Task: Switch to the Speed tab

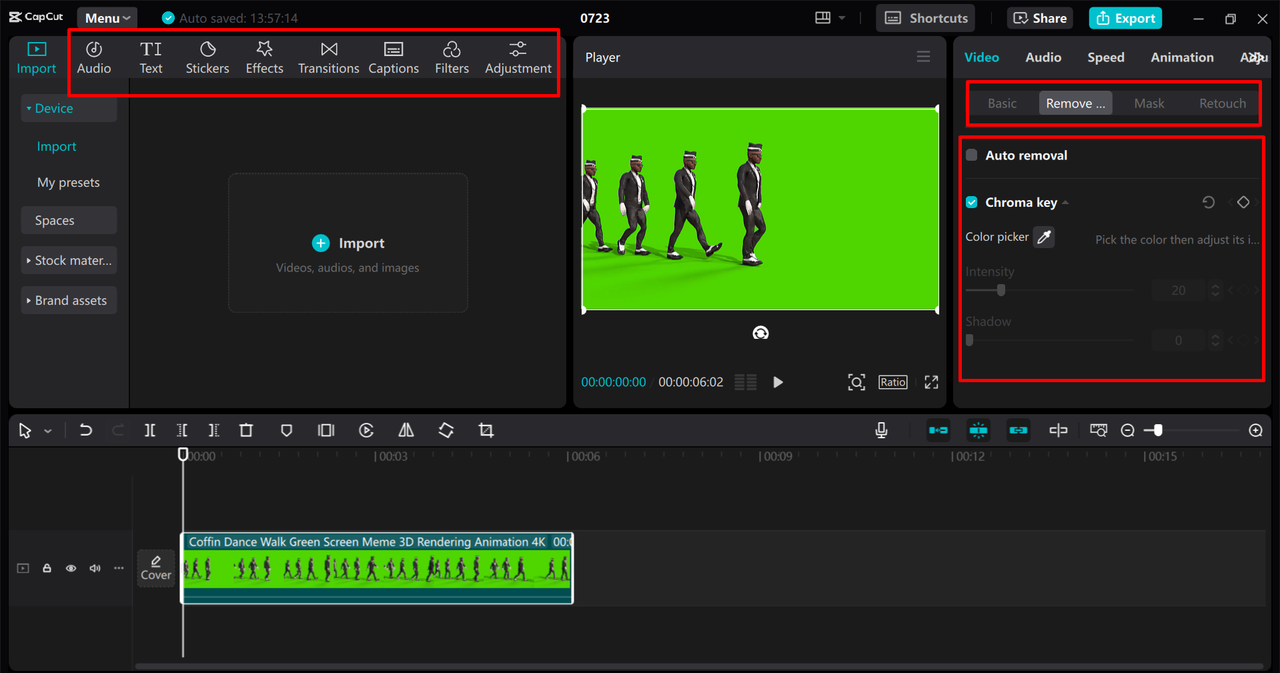Action: point(1106,57)
